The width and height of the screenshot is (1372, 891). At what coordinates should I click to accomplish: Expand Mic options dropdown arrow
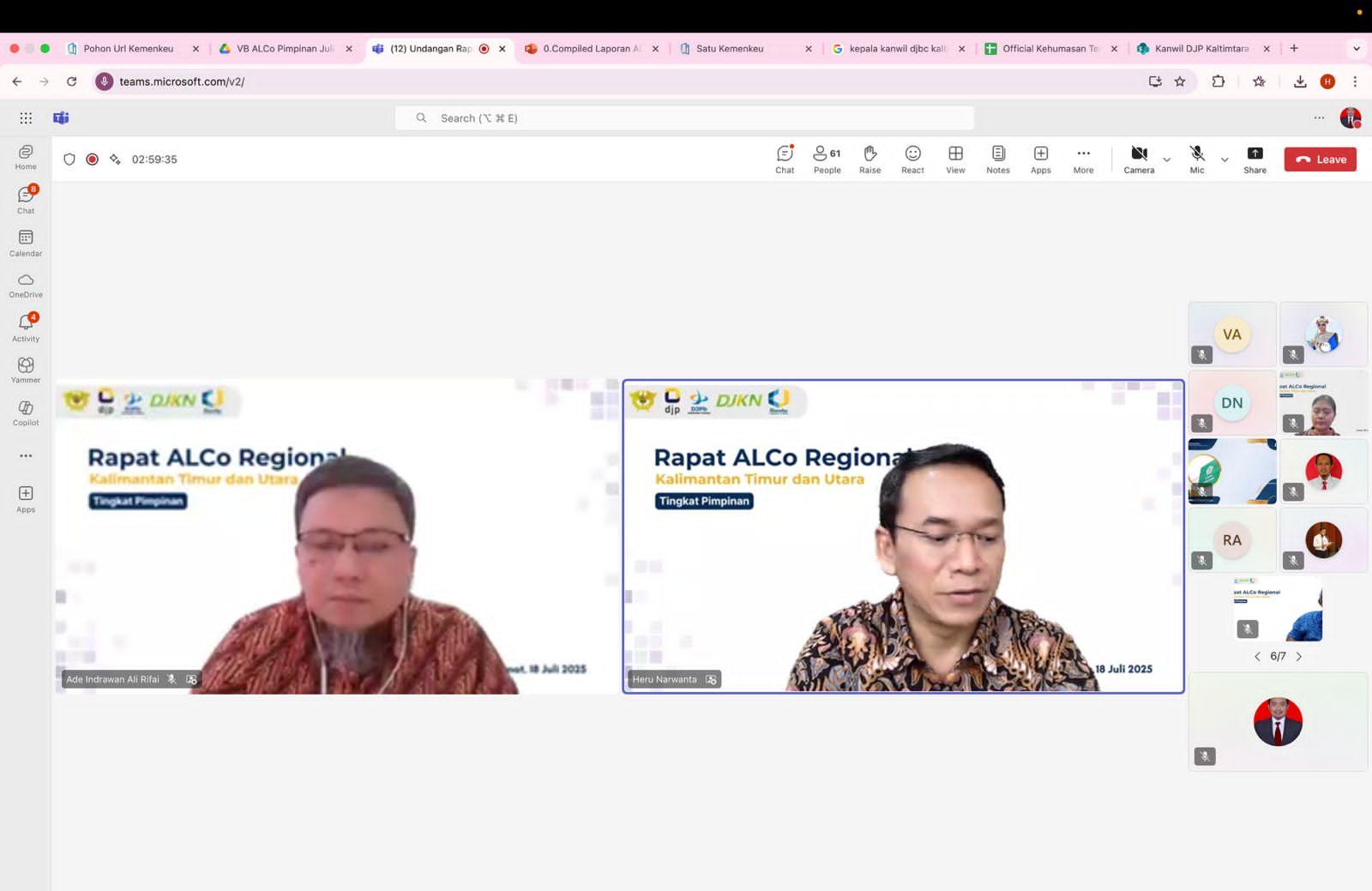point(1225,160)
